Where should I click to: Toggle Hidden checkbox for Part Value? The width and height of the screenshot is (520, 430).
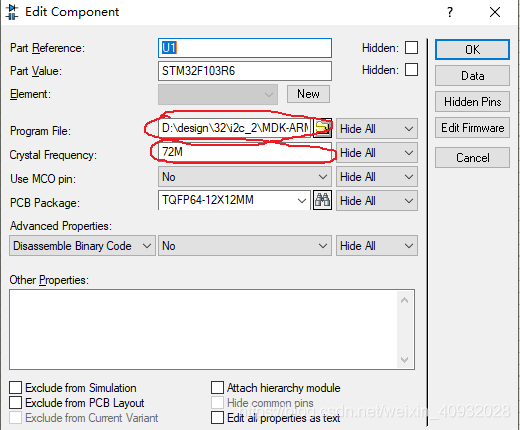(411, 70)
